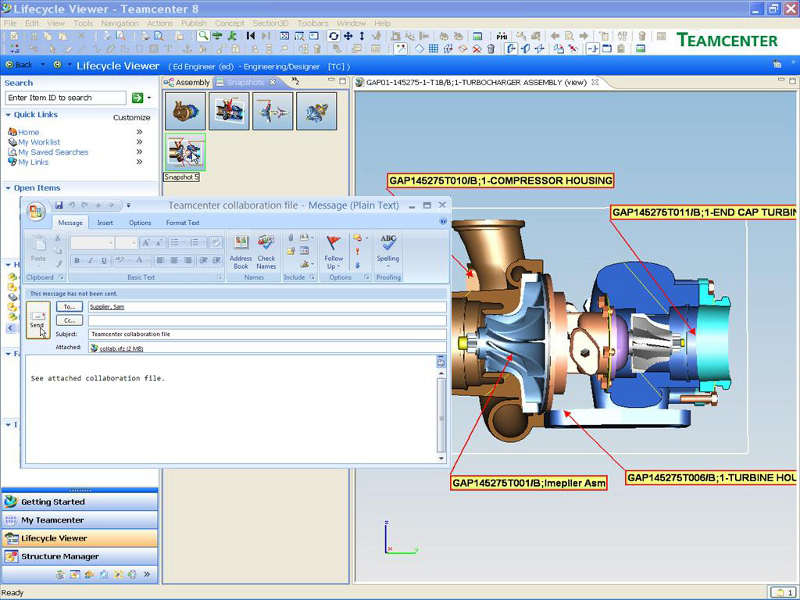Viewport: 800px width, 600px height.
Task: Show hidden tabs via the »2 overflow
Action: tap(295, 82)
